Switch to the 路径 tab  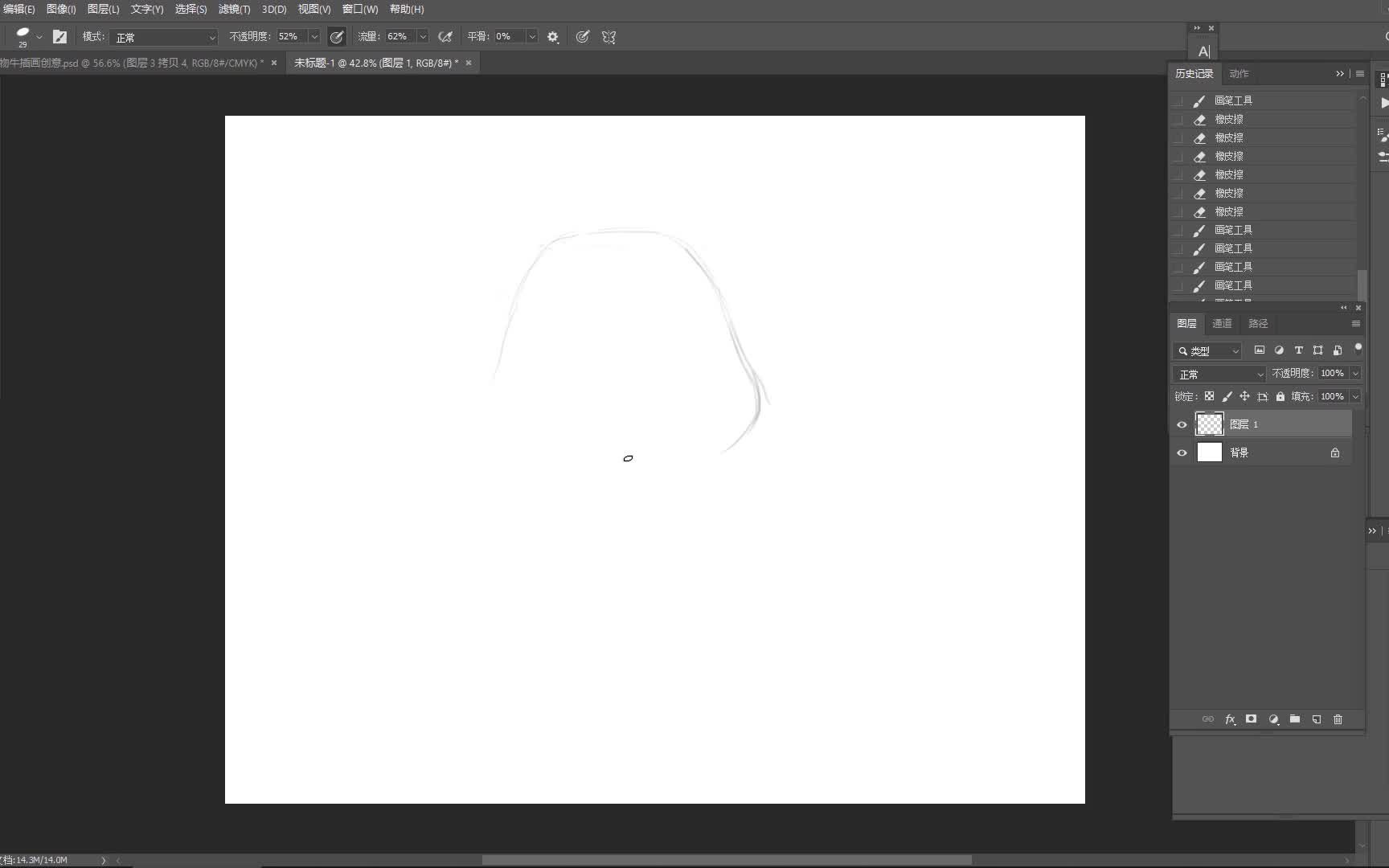point(1258,324)
